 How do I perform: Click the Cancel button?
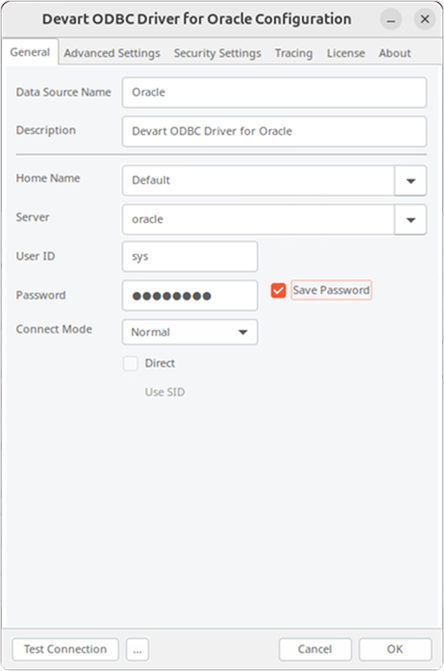pos(315,649)
